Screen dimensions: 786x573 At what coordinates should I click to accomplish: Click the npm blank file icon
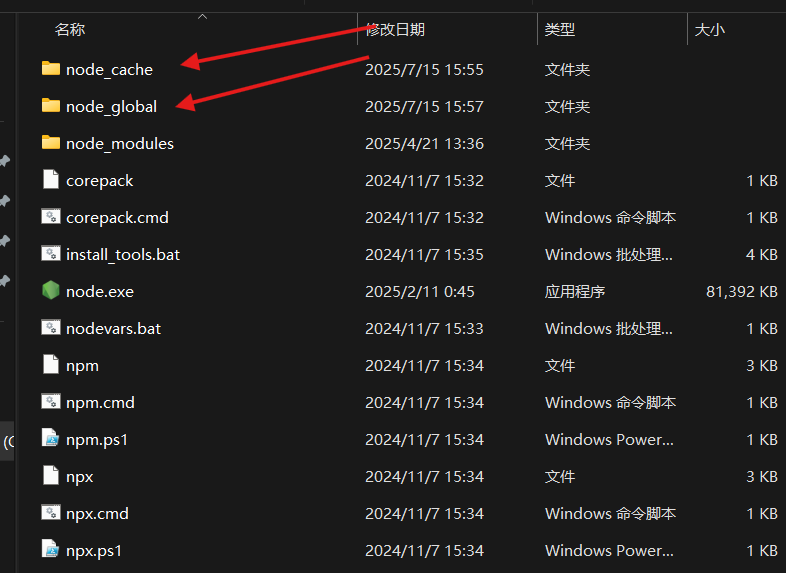51,364
